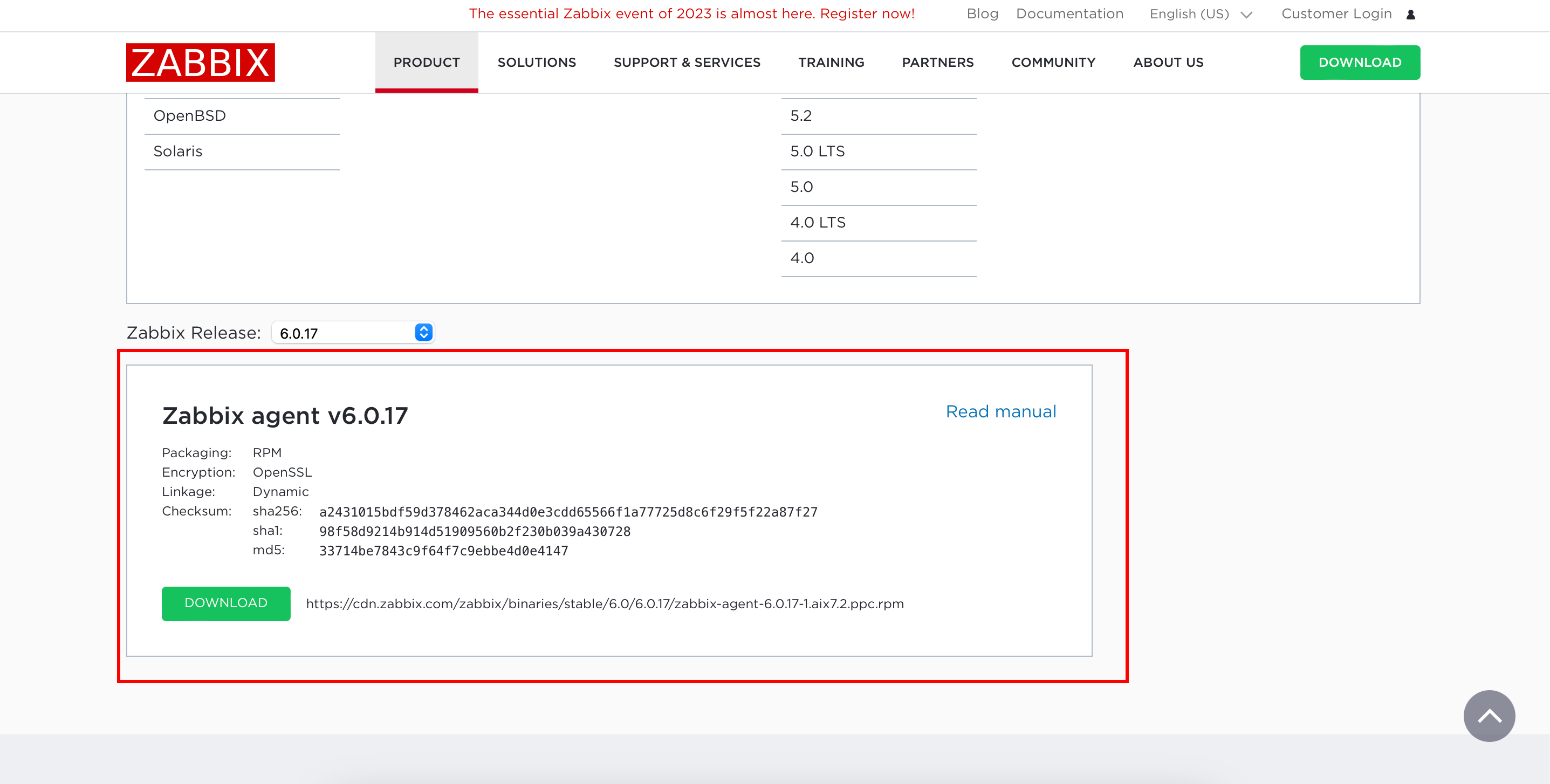Open the Read manual link
Image resolution: width=1550 pixels, height=784 pixels.
click(1000, 411)
